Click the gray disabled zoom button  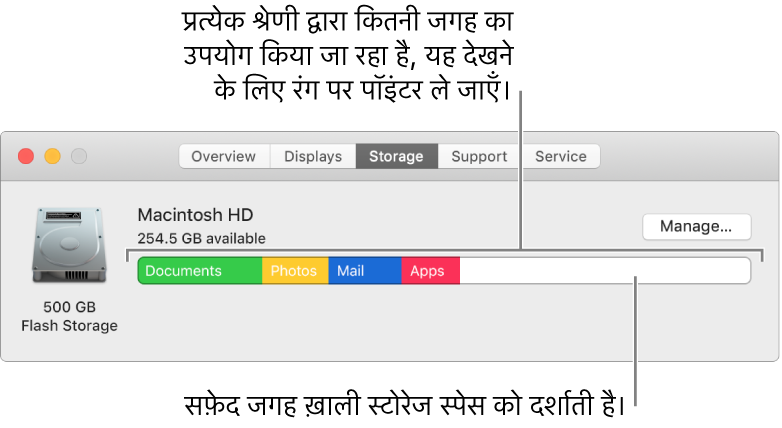tap(78, 156)
